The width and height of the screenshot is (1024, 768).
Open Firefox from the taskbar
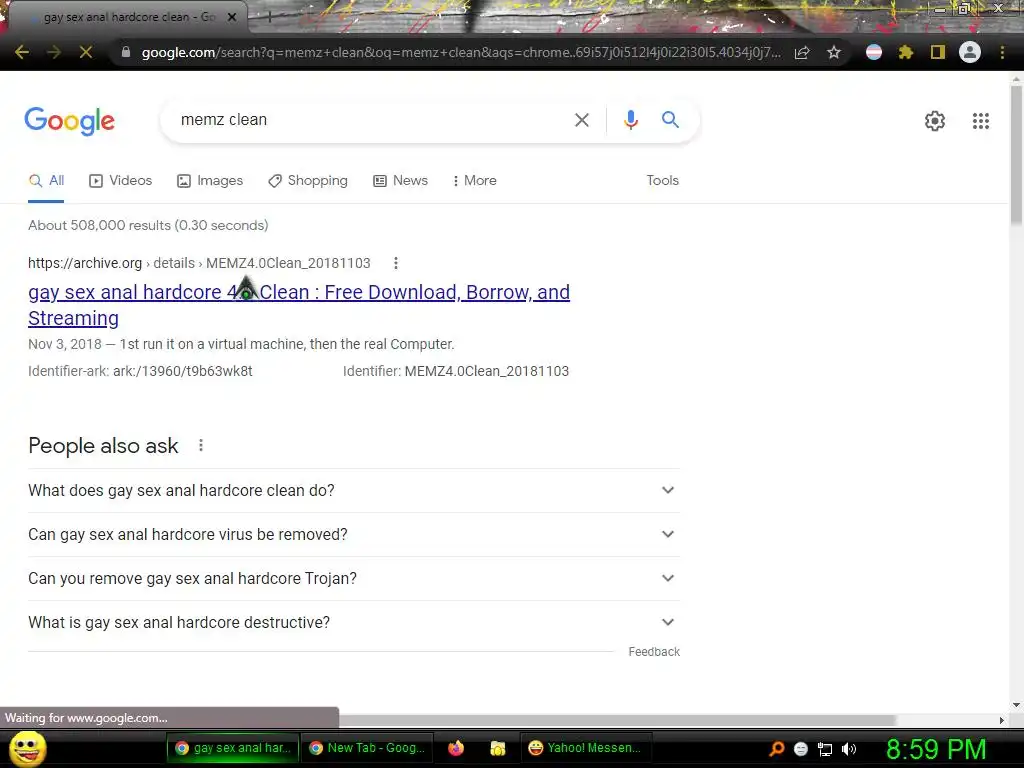[x=456, y=748]
